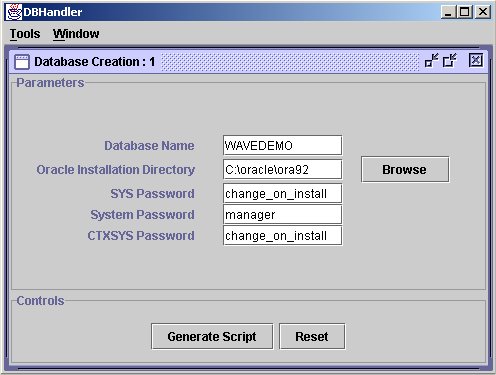The height and width of the screenshot is (375, 496).
Task: Click the Database Creation : 1 title bar
Action: pyautogui.click(x=248, y=62)
